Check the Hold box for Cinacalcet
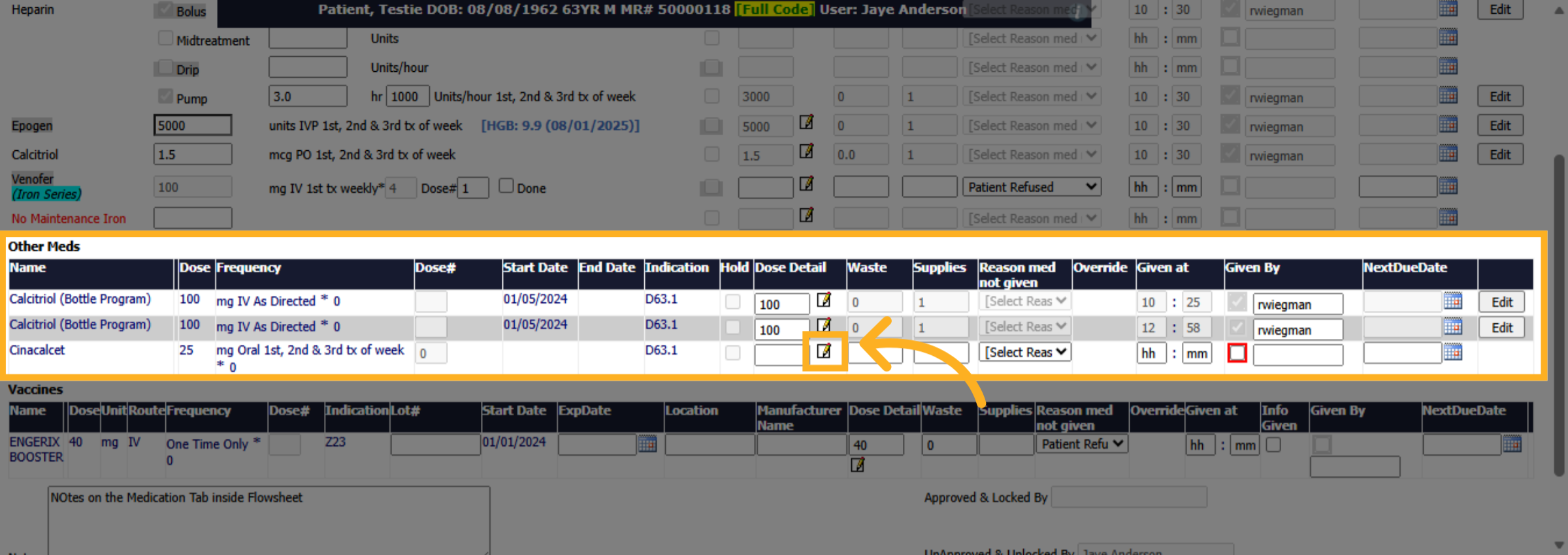Viewport: 1568px width, 555px height. pos(733,353)
